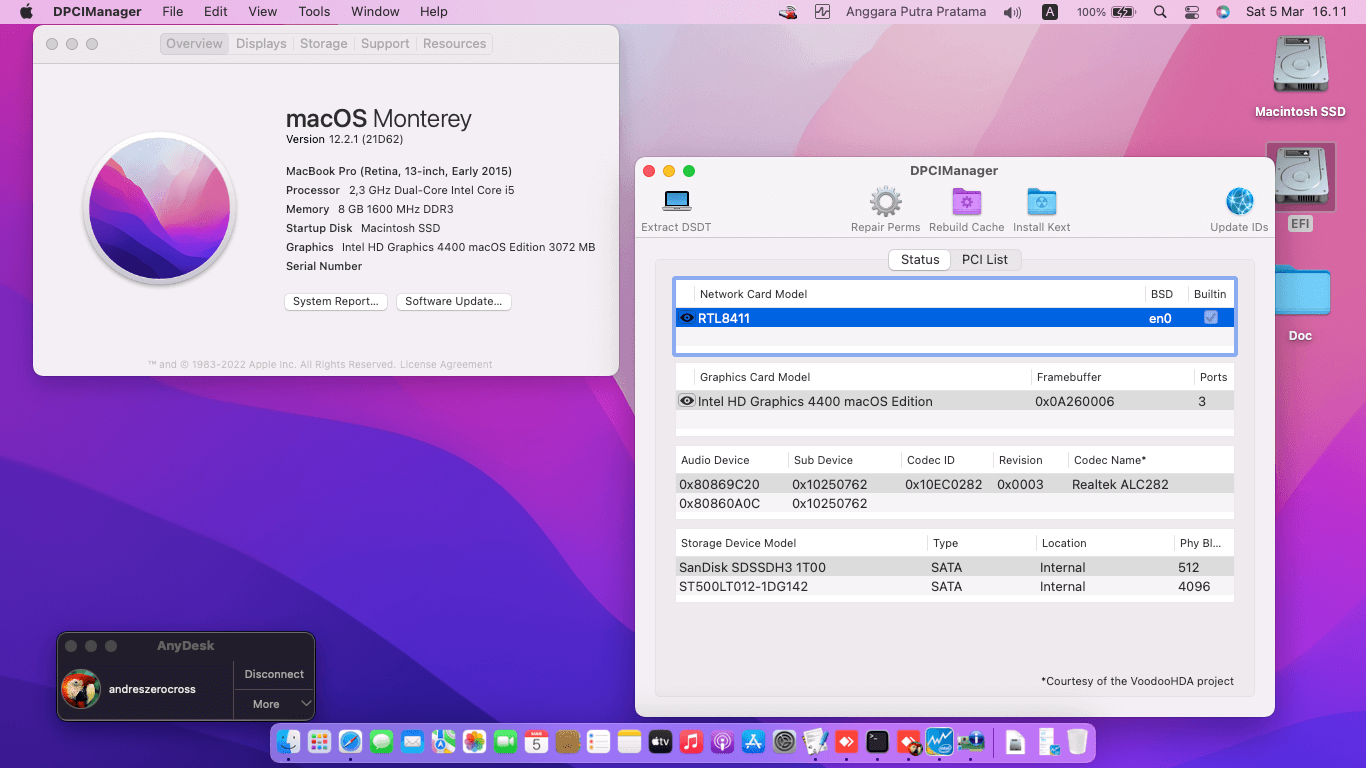Select the SanDisk SDSSDH3 1T00 storage row
The image size is (1366, 768).
tap(955, 567)
